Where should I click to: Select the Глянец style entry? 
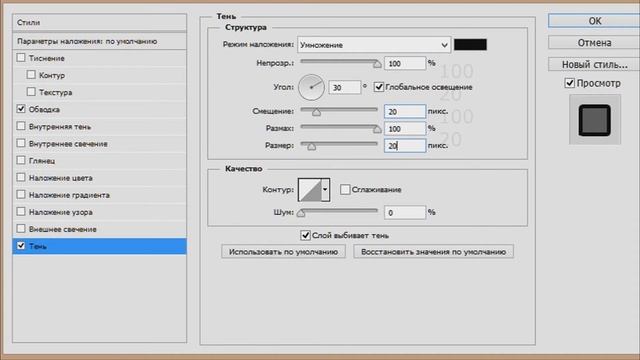point(42,161)
